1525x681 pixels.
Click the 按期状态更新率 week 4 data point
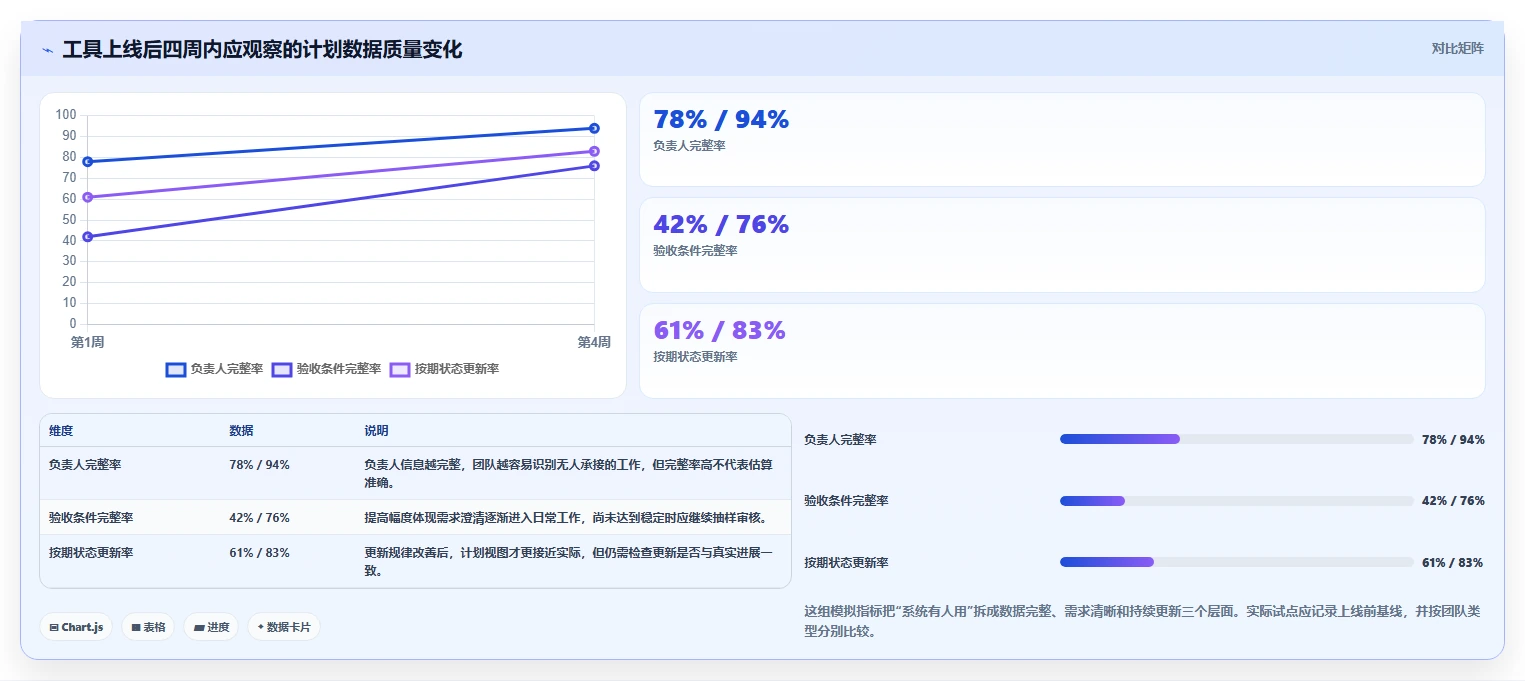(x=594, y=151)
